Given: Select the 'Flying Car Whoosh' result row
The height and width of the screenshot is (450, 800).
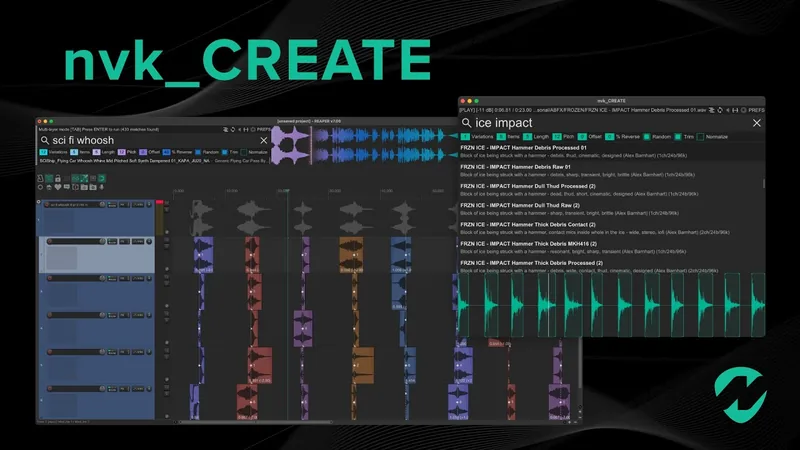Looking at the screenshot, I should (153, 161).
